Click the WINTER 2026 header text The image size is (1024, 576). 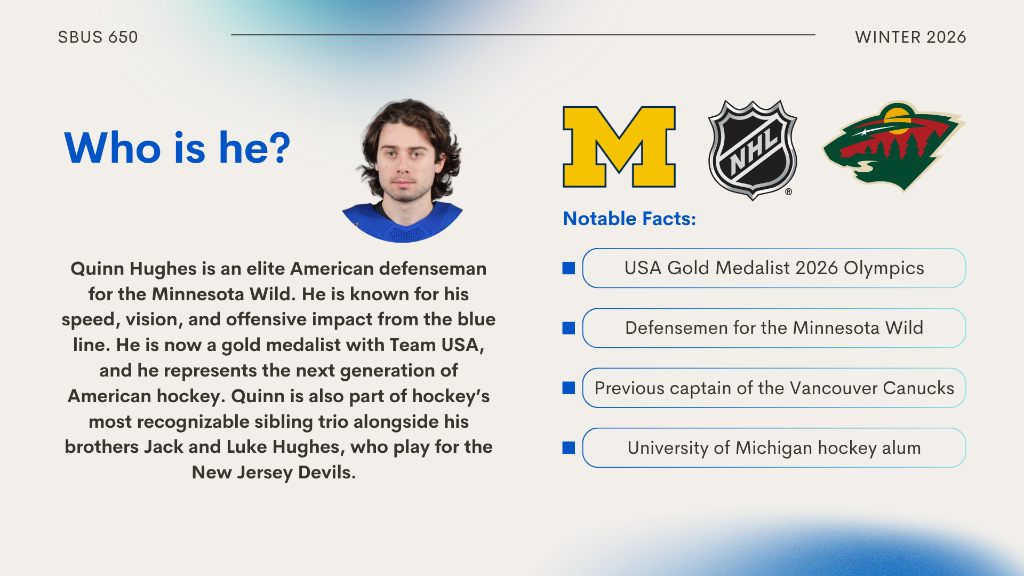pyautogui.click(x=910, y=37)
